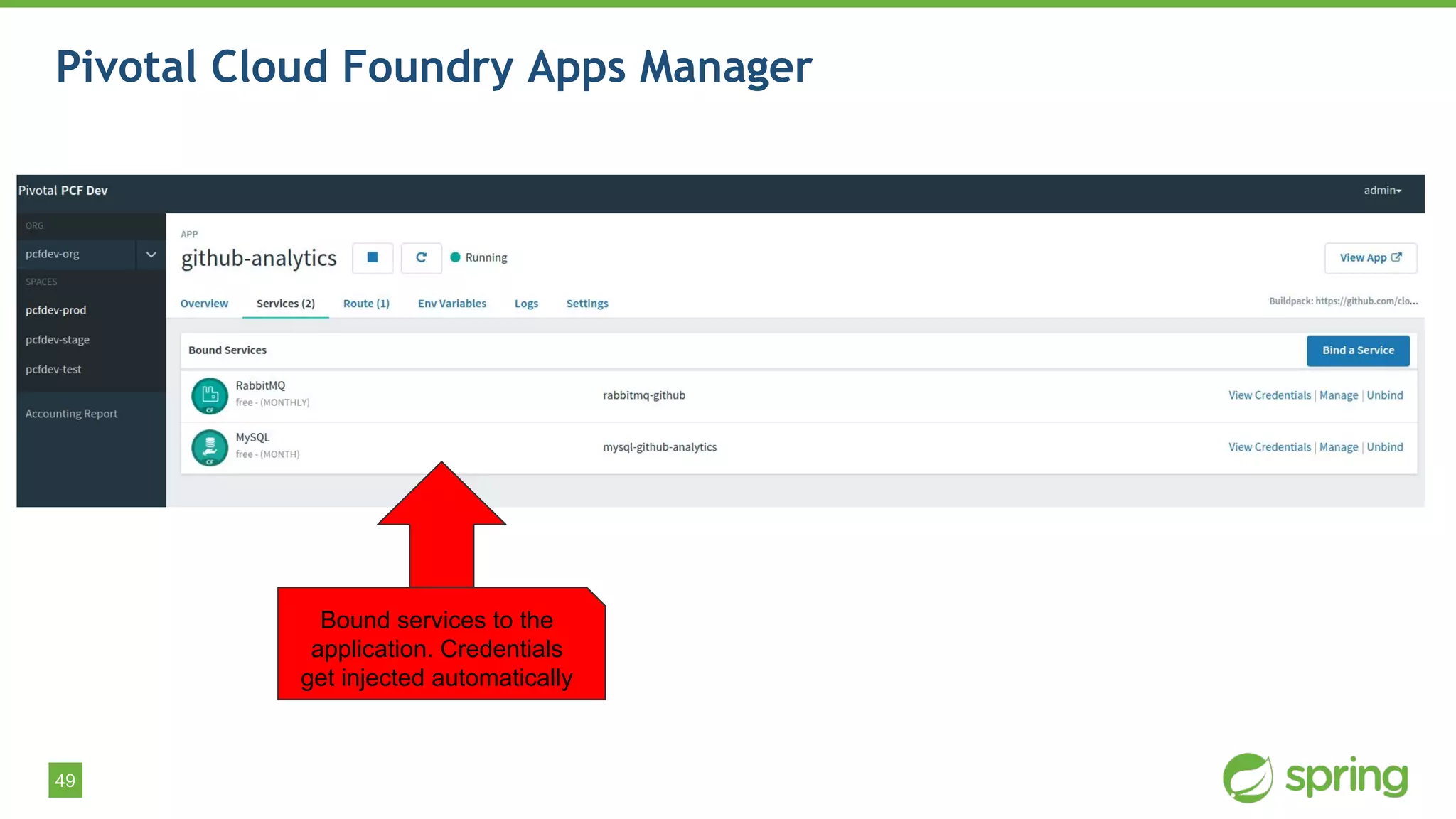The image size is (1456, 819).
Task: Manage the rabbitmq-github service
Action: (x=1339, y=395)
